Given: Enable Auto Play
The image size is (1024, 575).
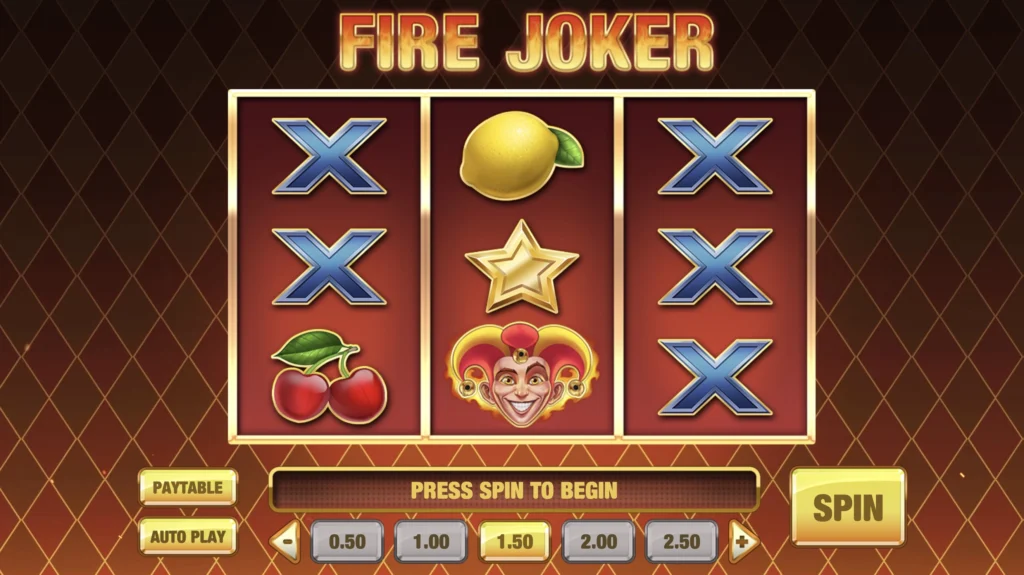Looking at the screenshot, I should coord(188,536).
